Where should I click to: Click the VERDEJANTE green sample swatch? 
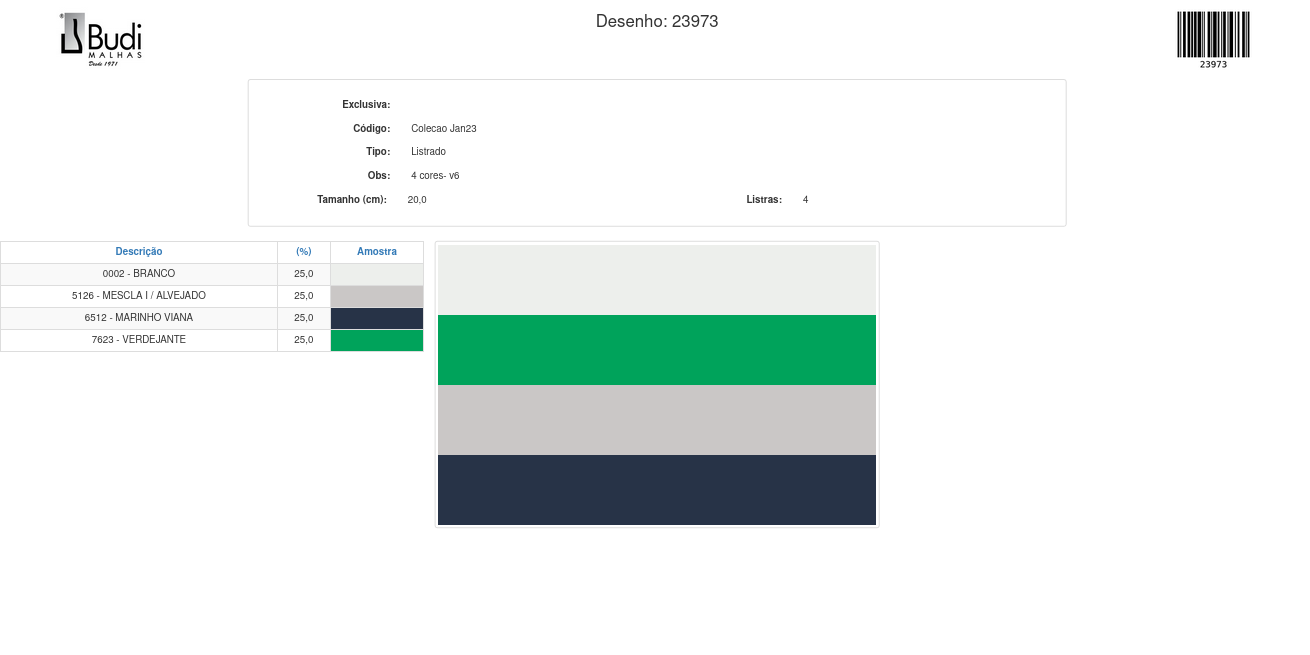[x=377, y=340]
